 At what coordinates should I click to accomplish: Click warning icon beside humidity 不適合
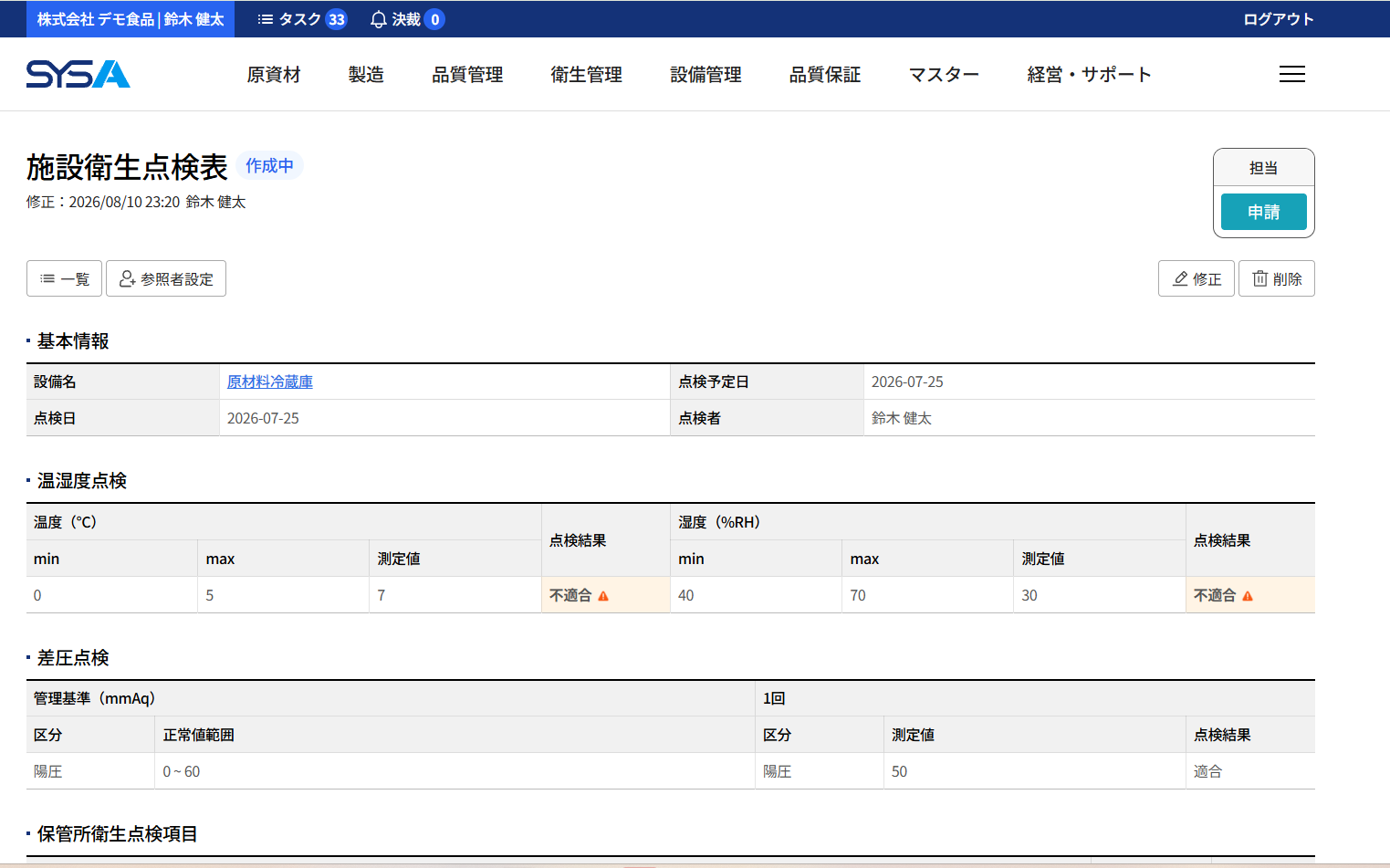click(x=1248, y=596)
